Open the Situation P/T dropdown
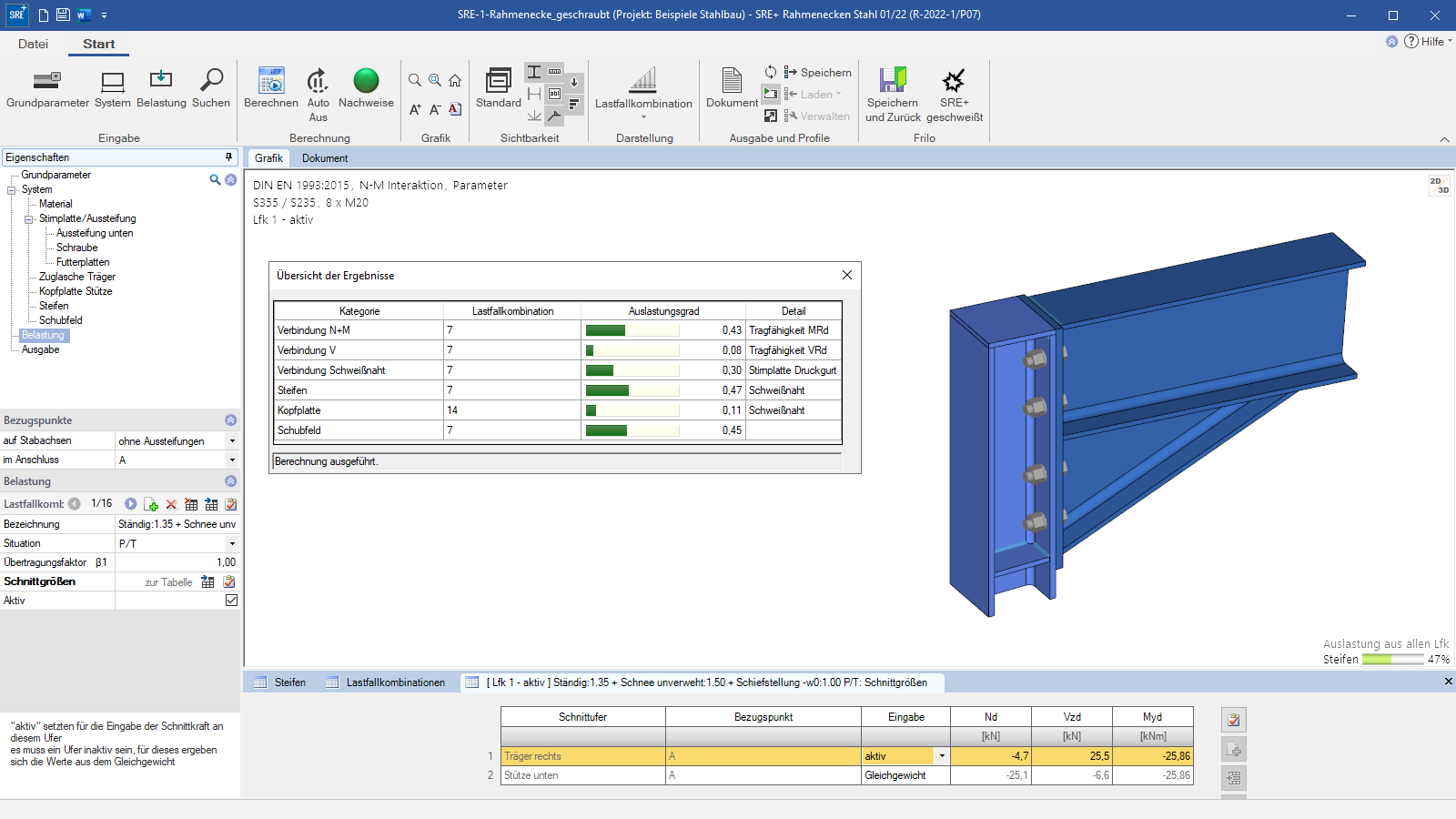The image size is (1456, 819). point(232,544)
